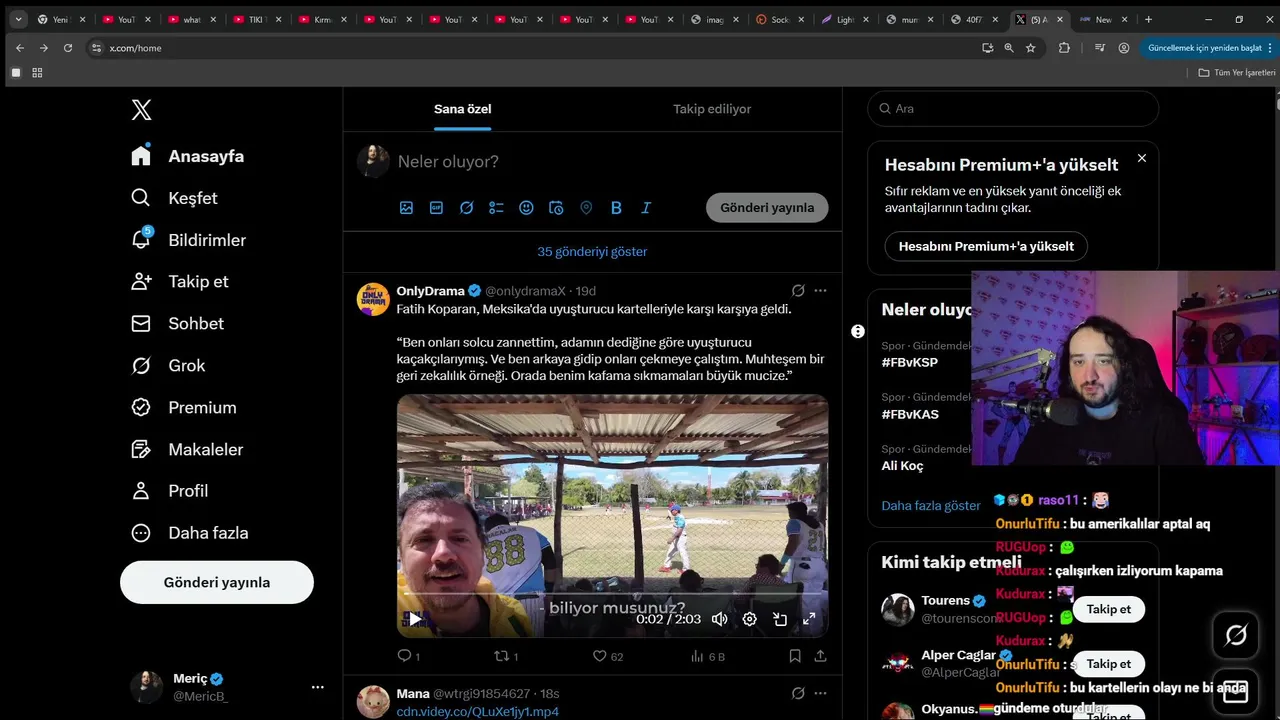
Task: Click the Grok enhance icon in composer
Action: coord(466,208)
